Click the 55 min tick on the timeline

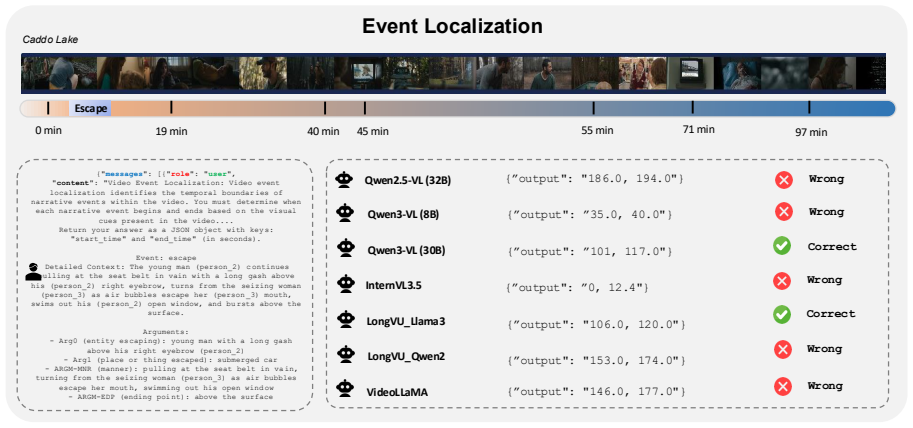click(x=594, y=108)
